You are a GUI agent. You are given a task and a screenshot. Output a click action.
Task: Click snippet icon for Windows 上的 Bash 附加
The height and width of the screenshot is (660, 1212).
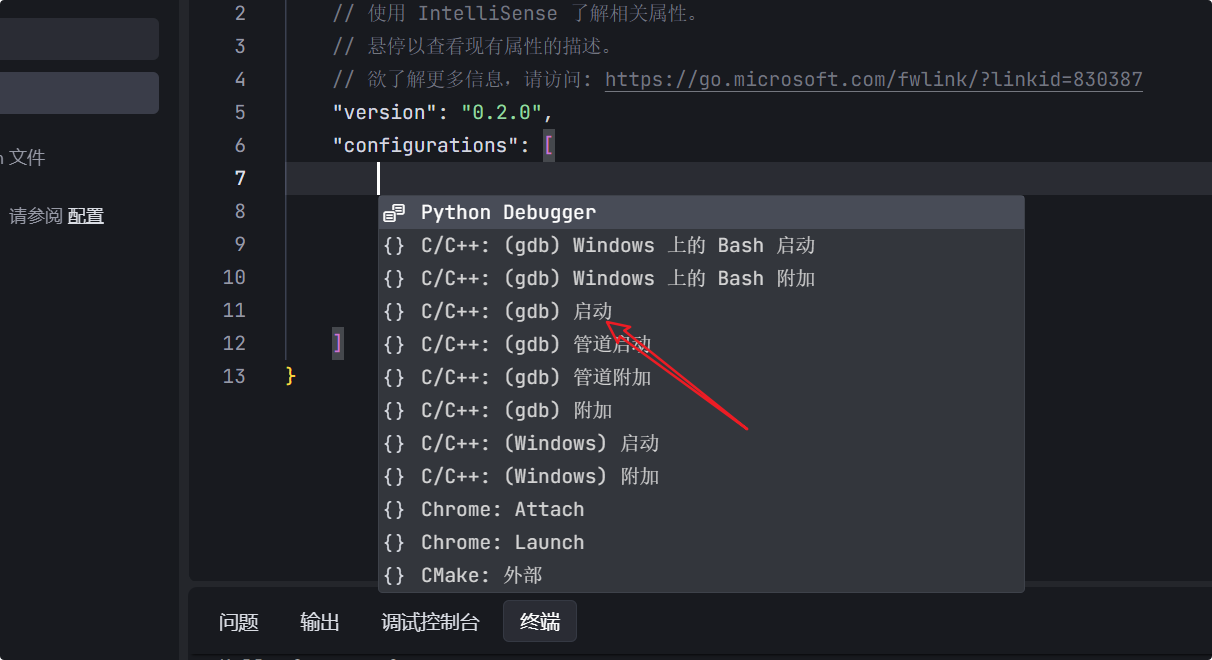pos(394,278)
